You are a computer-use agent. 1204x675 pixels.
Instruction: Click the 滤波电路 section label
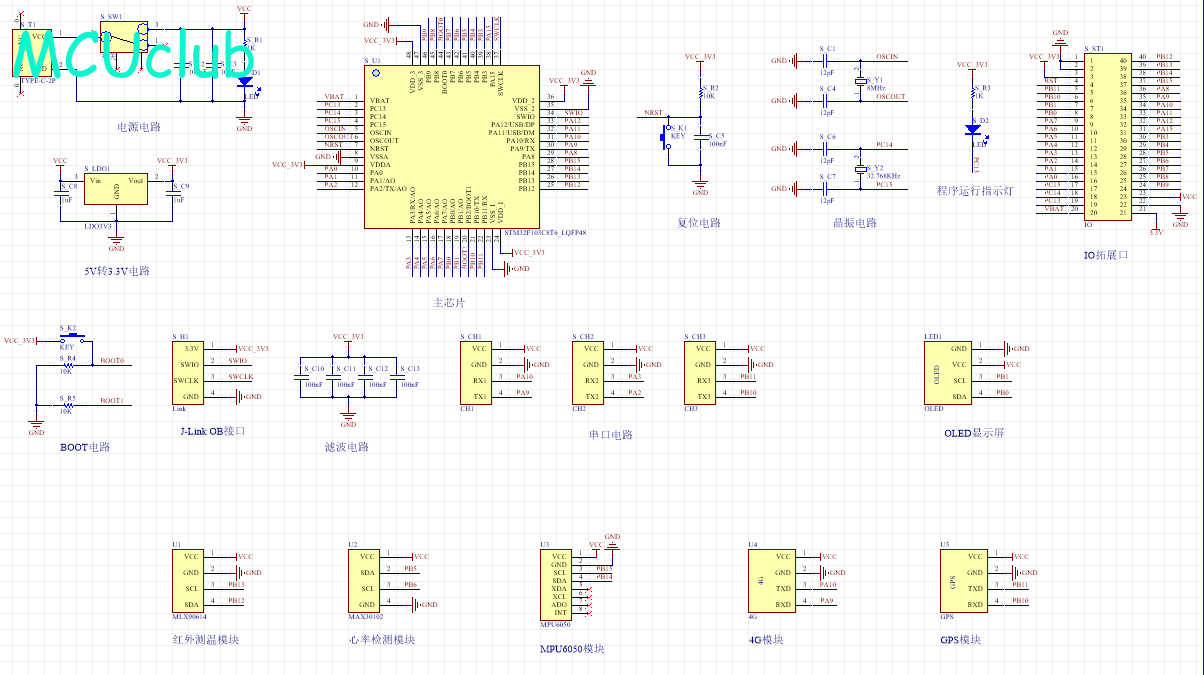tap(347, 447)
